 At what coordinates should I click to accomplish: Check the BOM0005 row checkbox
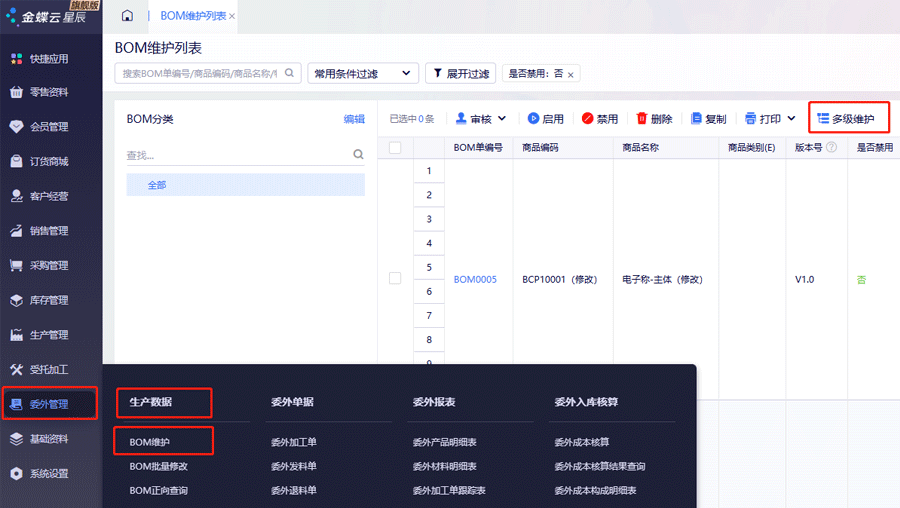(395, 278)
